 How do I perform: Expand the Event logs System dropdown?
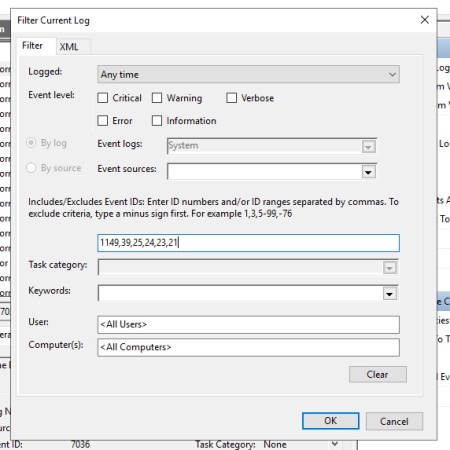coord(368,147)
